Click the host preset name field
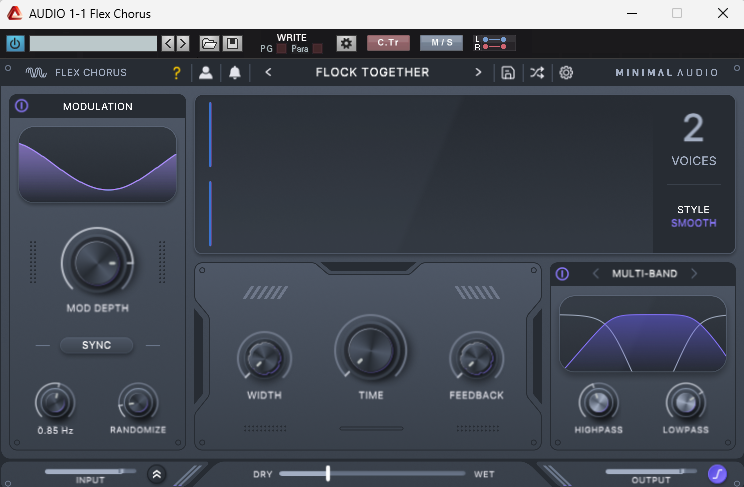The width and height of the screenshot is (744, 487). (93, 44)
